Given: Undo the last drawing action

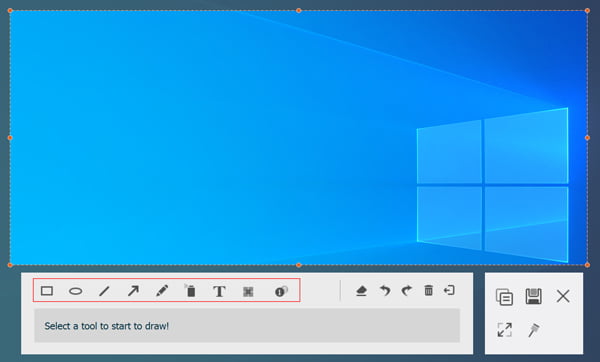Looking at the screenshot, I should (385, 291).
